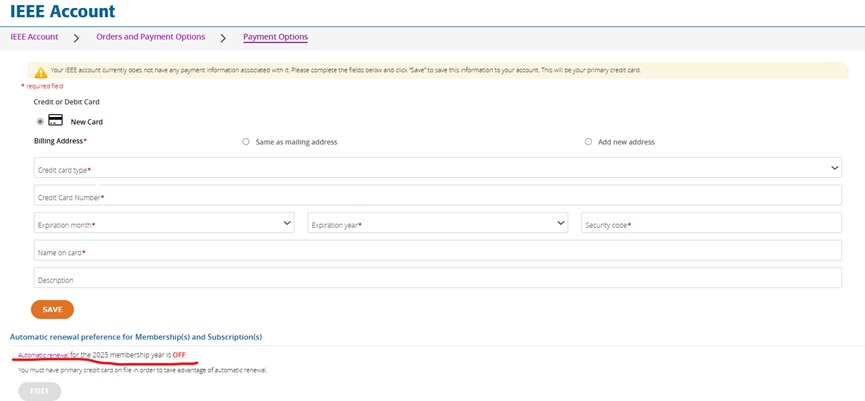Image resolution: width=865 pixels, height=401 pixels.
Task: Click the Payment Options breadcrumb
Action: (x=275, y=37)
